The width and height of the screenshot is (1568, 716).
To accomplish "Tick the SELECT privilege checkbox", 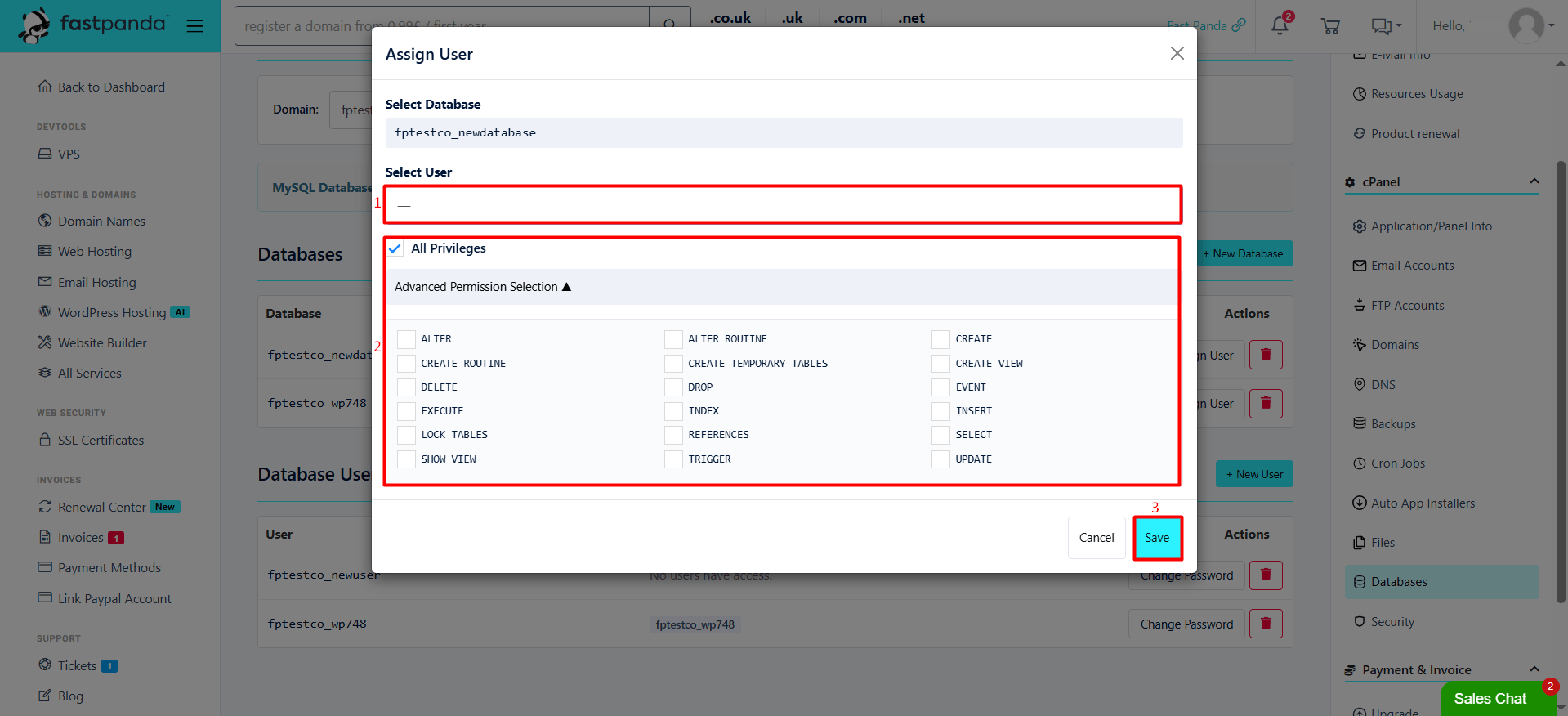I will click(x=940, y=435).
